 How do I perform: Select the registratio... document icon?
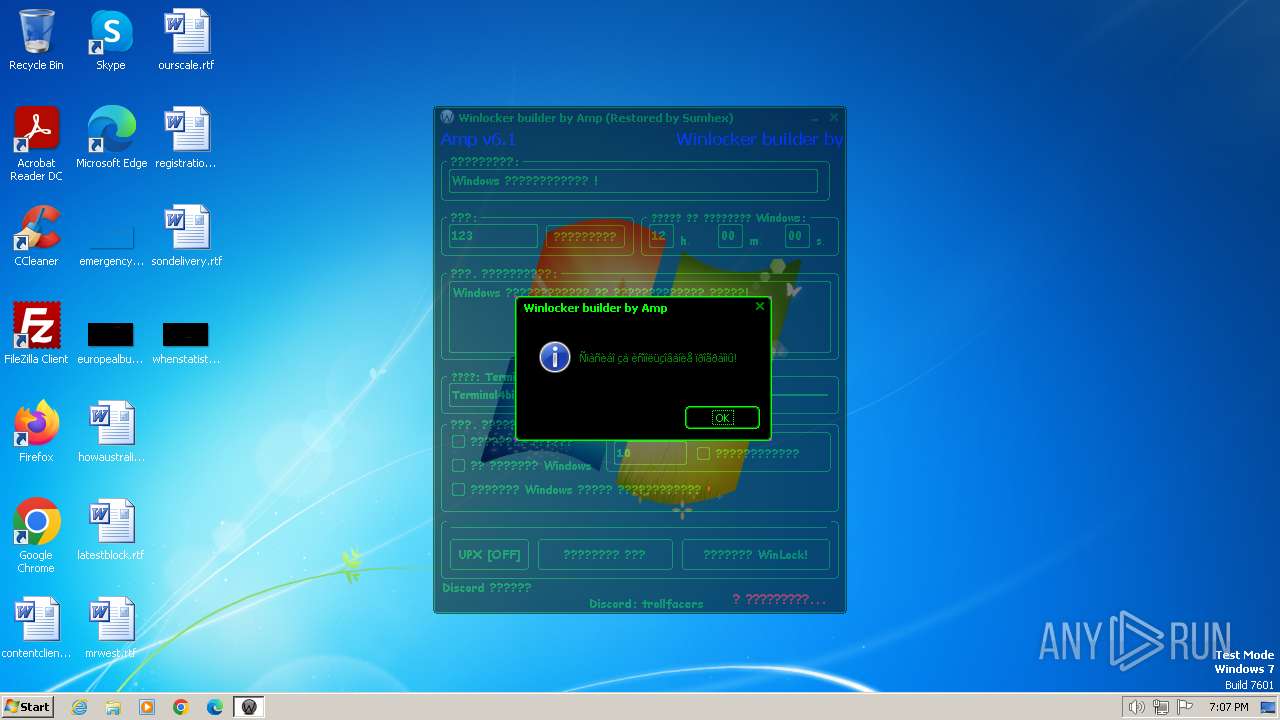(186, 138)
